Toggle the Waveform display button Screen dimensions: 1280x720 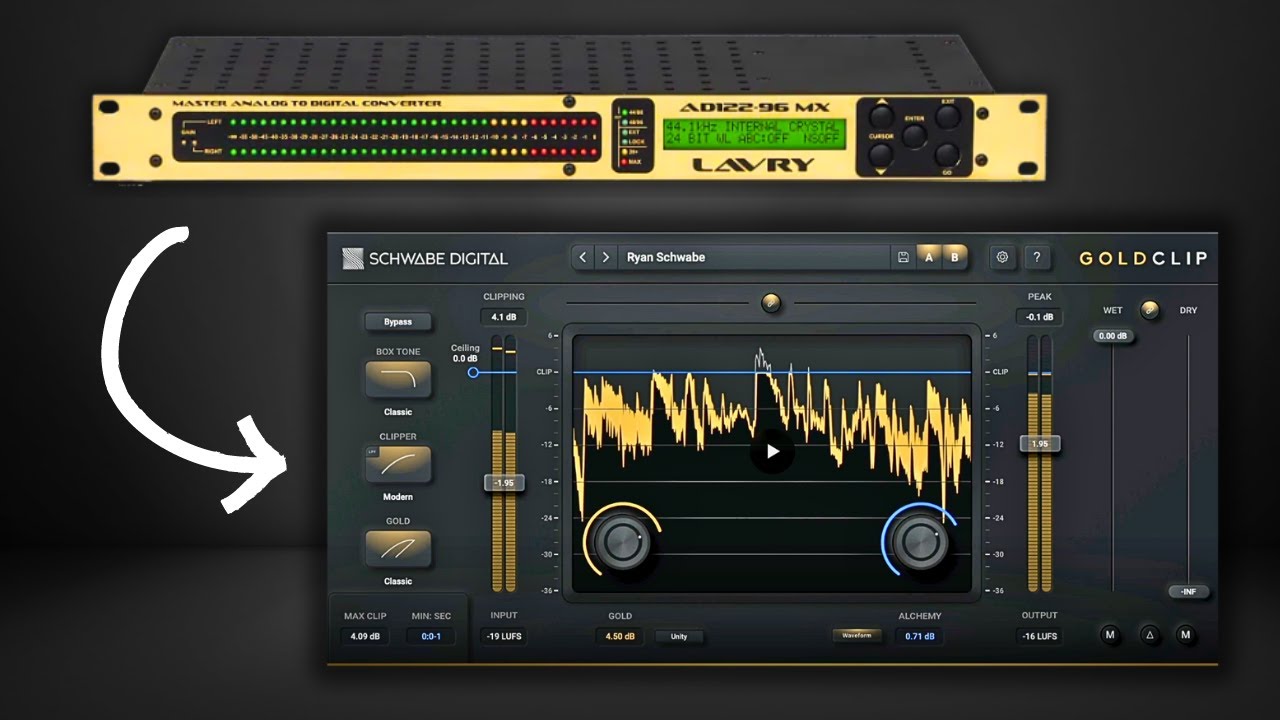(x=858, y=635)
